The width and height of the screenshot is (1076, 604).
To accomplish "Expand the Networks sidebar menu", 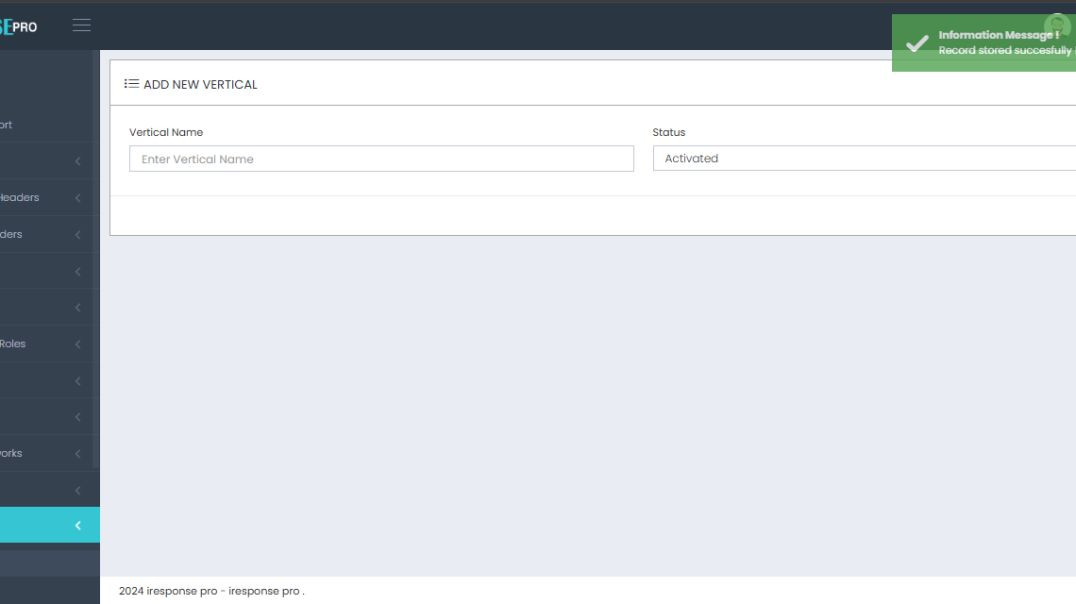I will tap(40, 453).
